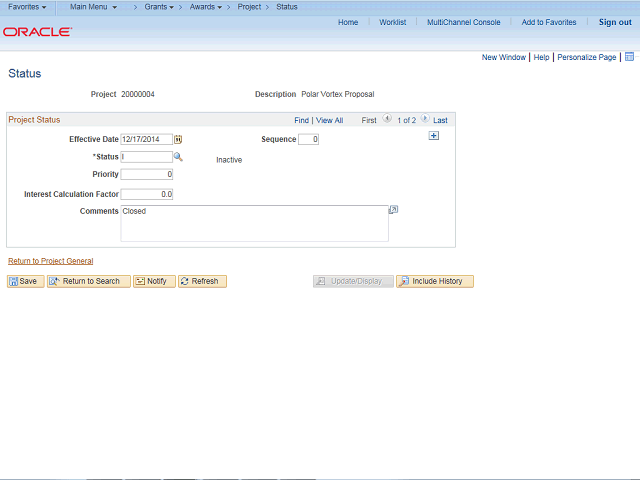640x480 pixels.
Task: Open the Effective Date calendar picker
Action: point(178,140)
